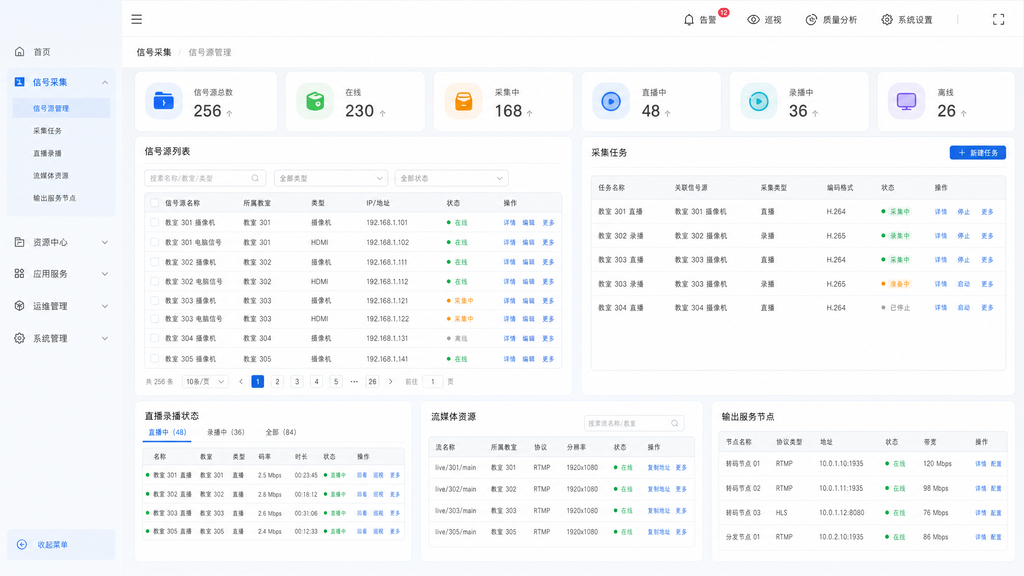
Task: Stop the 教室 302 录播 task
Action: [963, 236]
